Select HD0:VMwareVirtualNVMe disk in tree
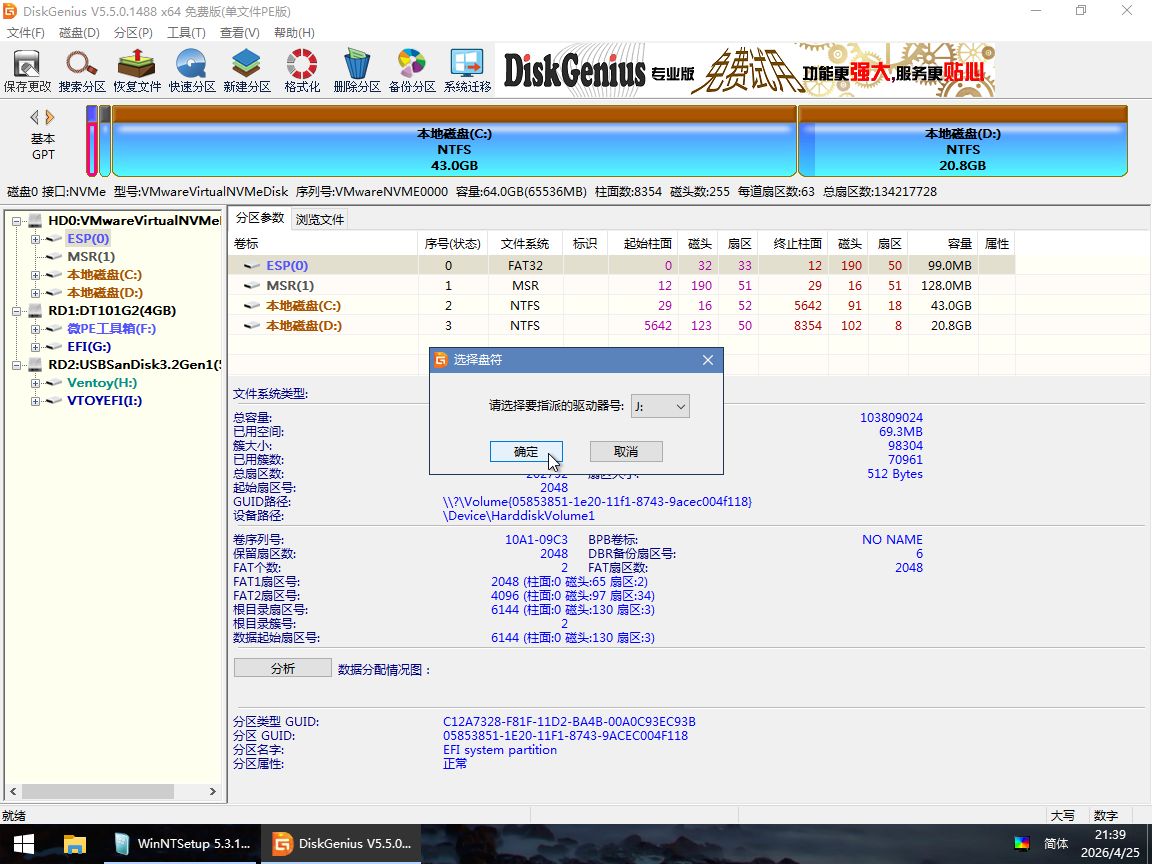The height and width of the screenshot is (864, 1152). 134,220
